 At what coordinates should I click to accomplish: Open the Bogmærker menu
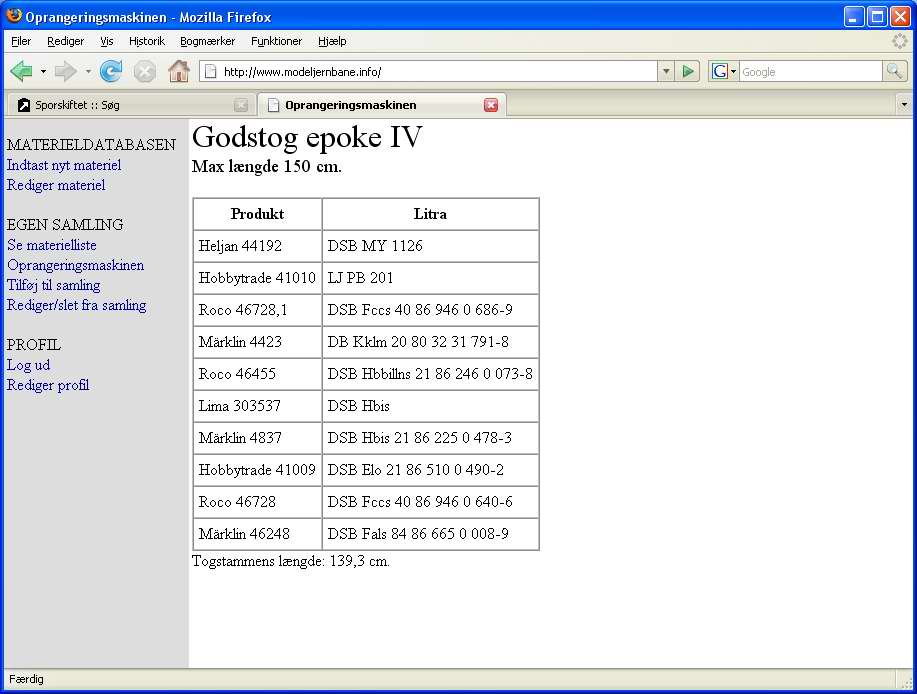pos(208,41)
